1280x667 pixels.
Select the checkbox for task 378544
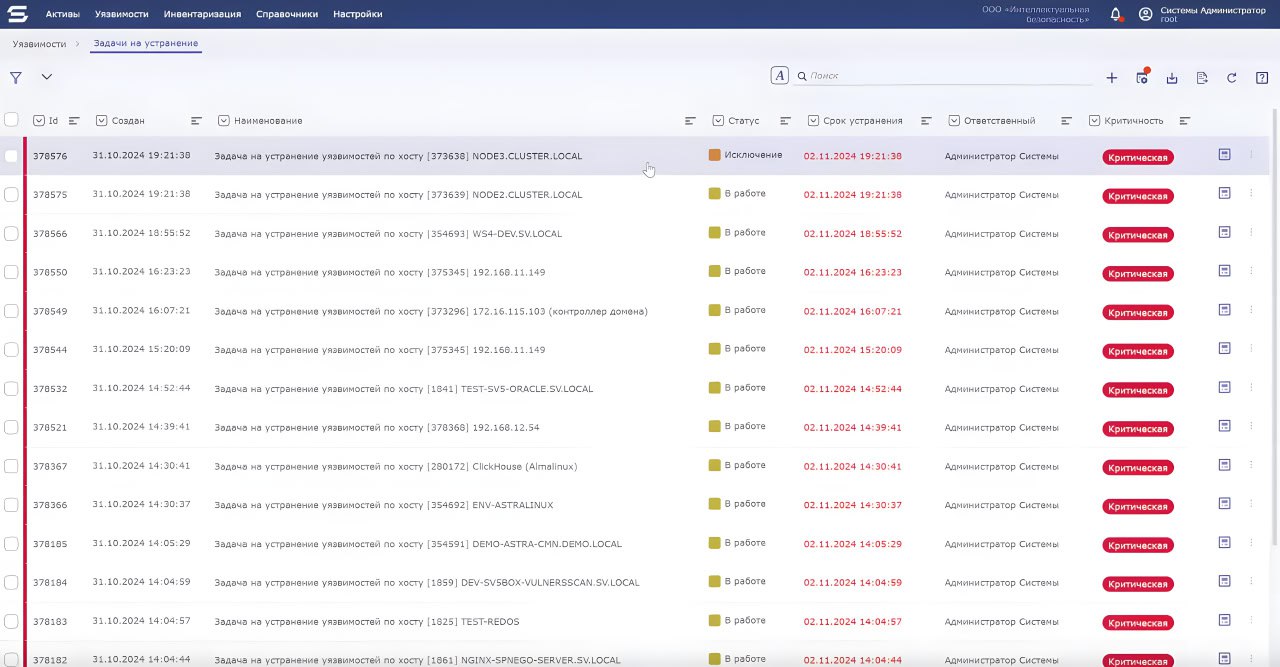point(11,350)
